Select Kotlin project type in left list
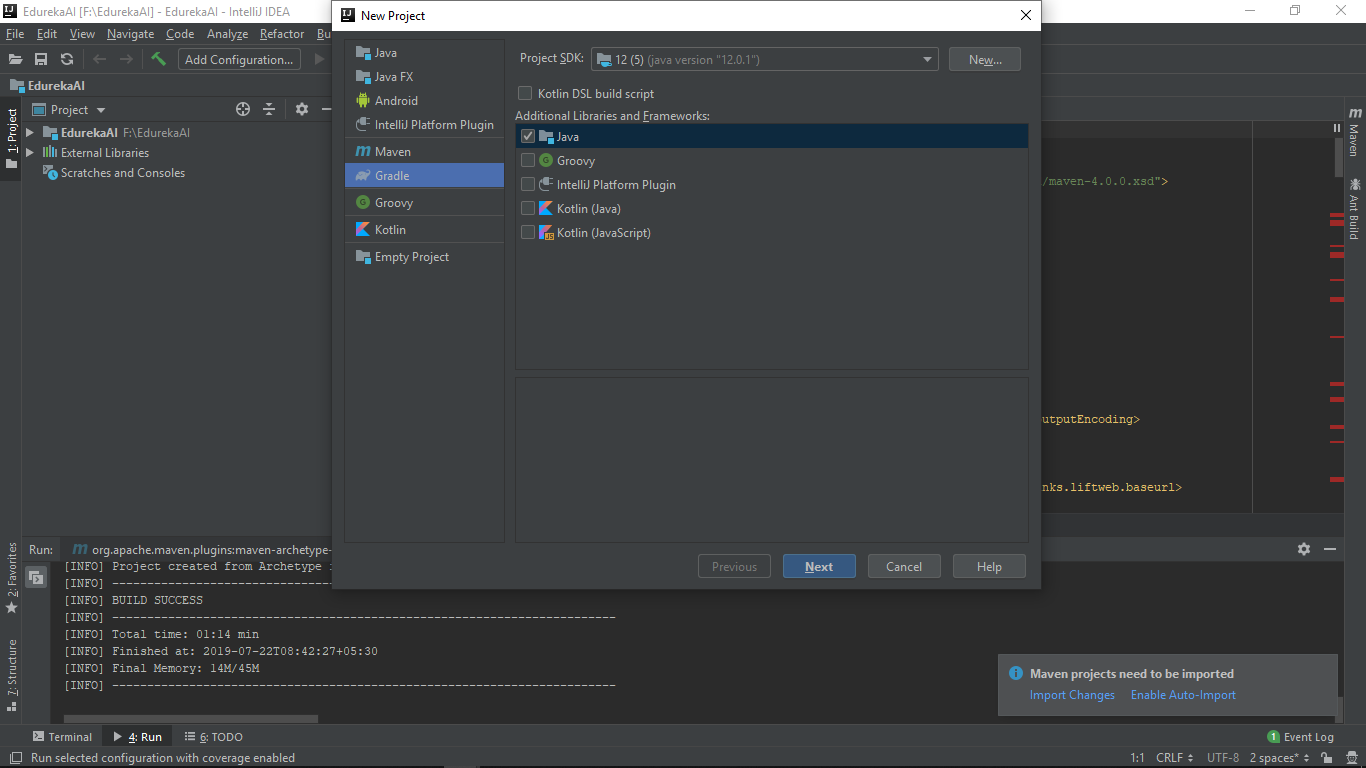Viewport: 1366px width, 768px height. point(425,230)
